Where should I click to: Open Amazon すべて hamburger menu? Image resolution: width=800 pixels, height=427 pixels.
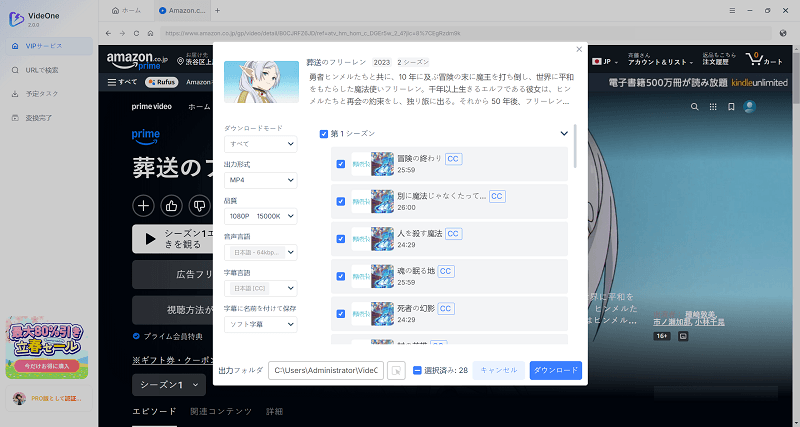click(122, 82)
